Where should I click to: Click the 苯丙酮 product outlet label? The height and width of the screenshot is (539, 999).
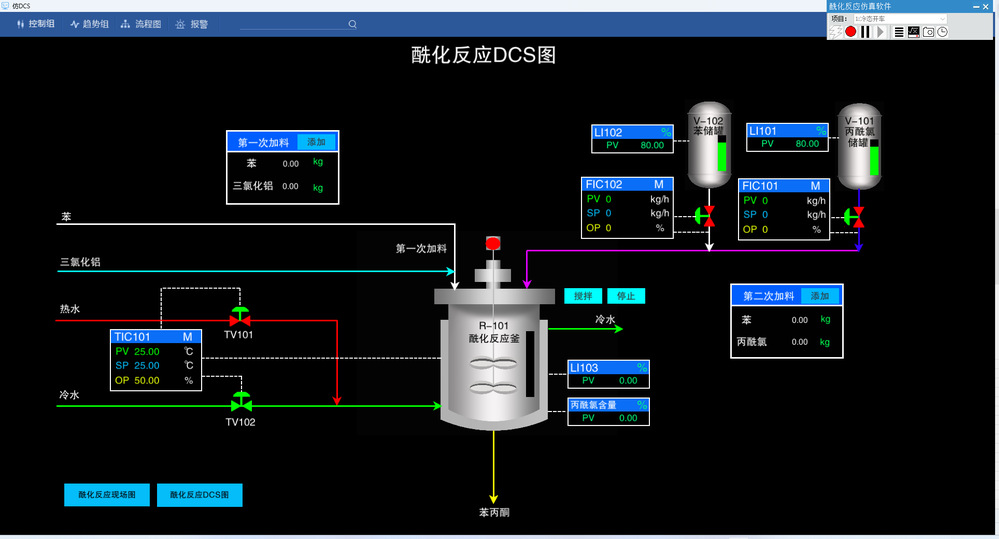[494, 512]
